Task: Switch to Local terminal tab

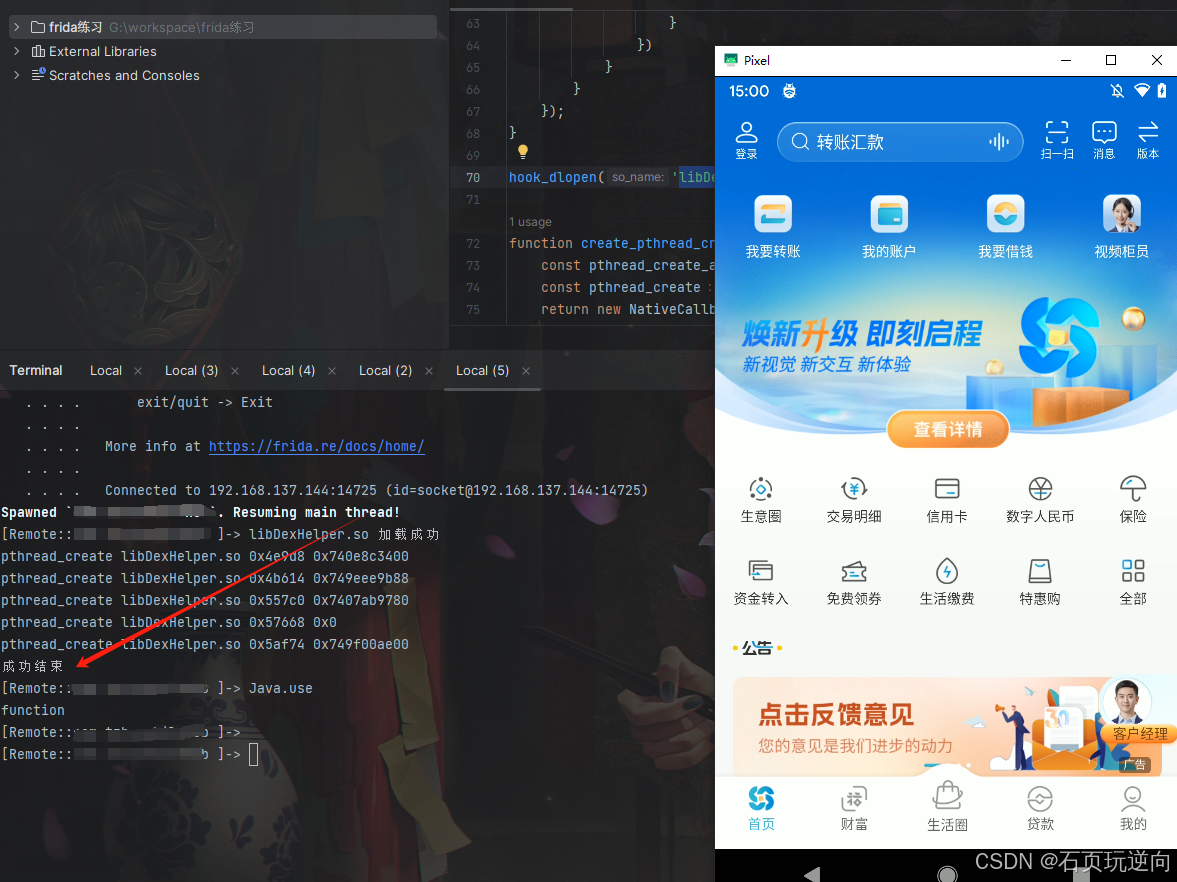Action: 106,370
